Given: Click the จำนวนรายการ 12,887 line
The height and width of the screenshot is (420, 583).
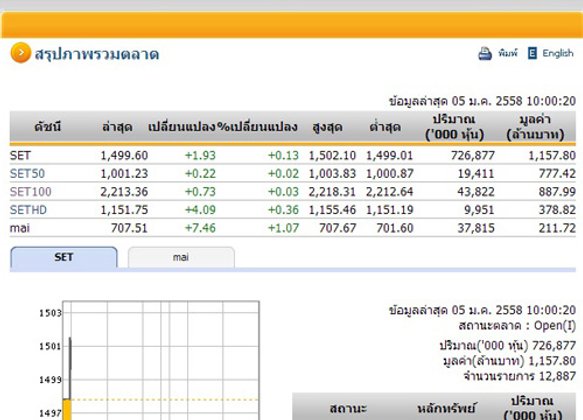Looking at the screenshot, I should point(520,376).
